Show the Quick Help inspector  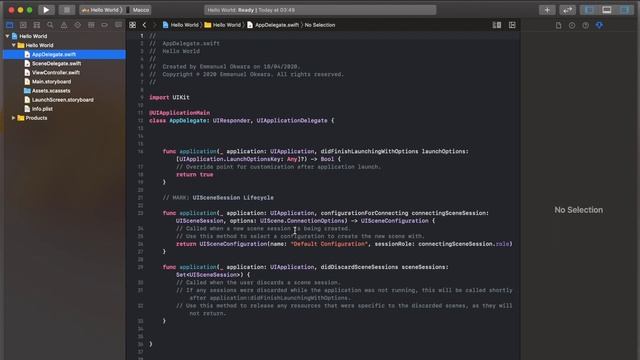click(586, 25)
